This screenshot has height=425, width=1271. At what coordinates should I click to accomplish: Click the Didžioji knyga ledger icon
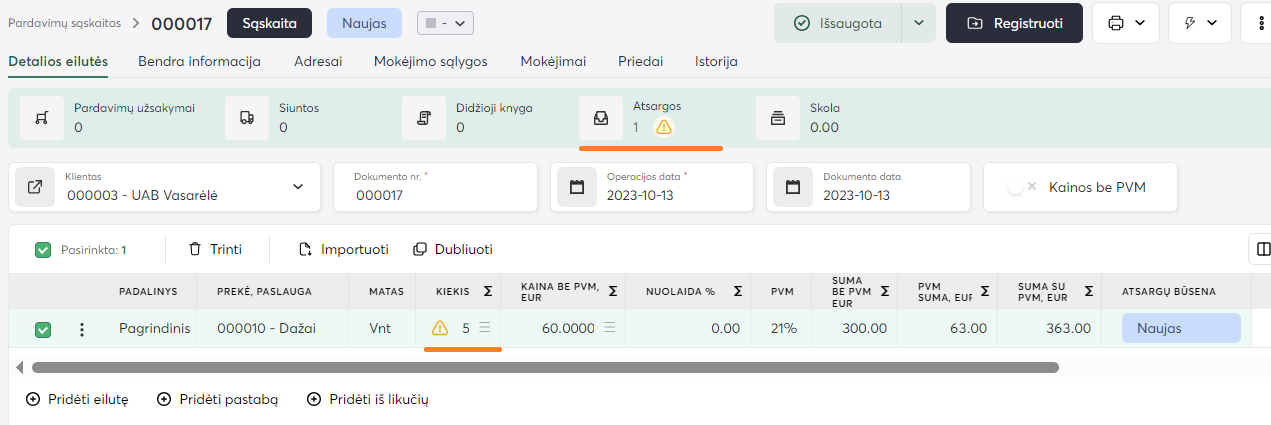pos(423,117)
